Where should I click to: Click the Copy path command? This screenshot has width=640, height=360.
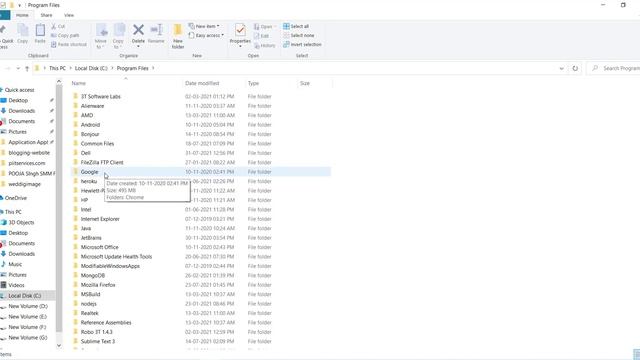point(65,36)
